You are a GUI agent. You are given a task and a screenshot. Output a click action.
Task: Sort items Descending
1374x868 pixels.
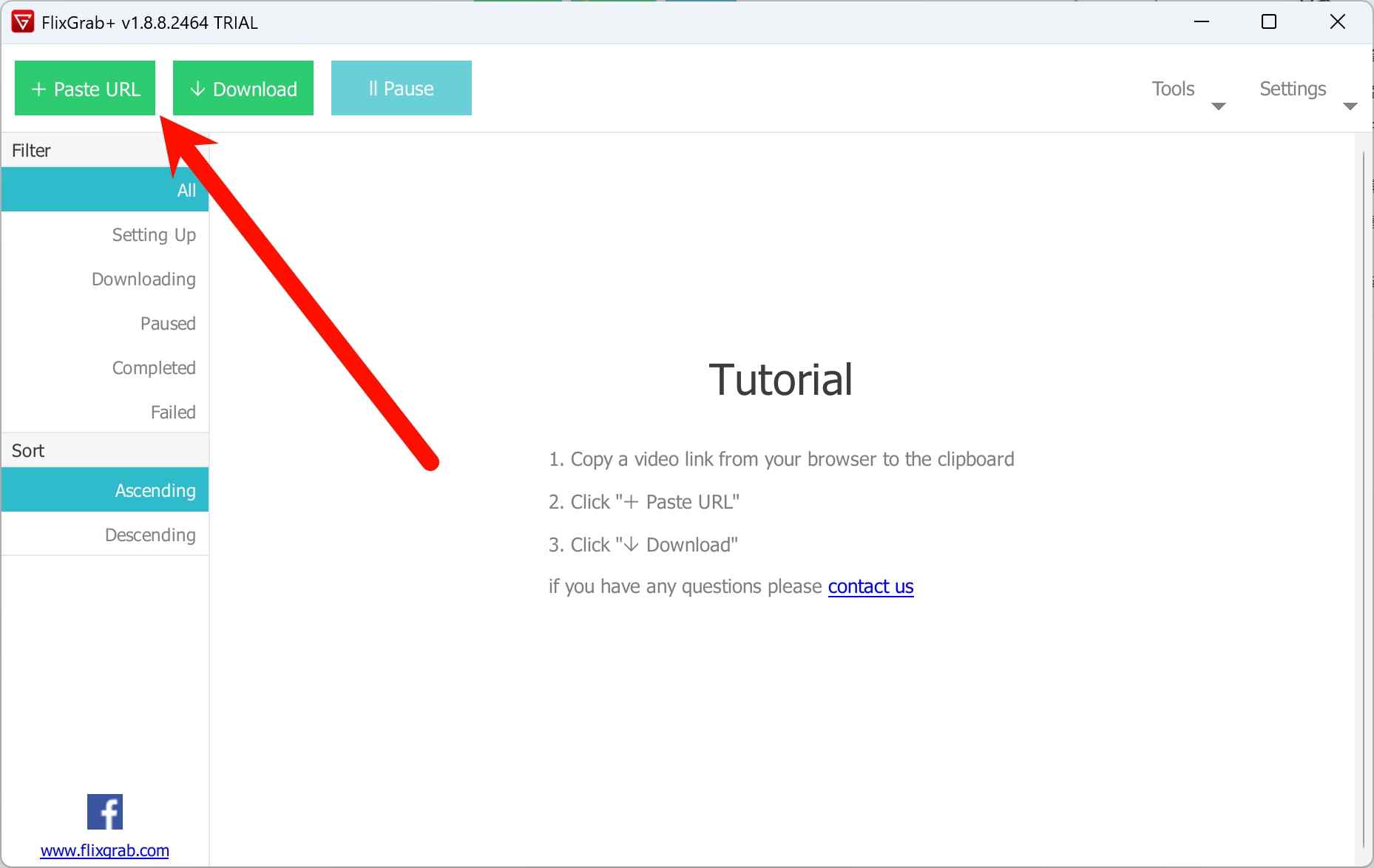(105, 534)
